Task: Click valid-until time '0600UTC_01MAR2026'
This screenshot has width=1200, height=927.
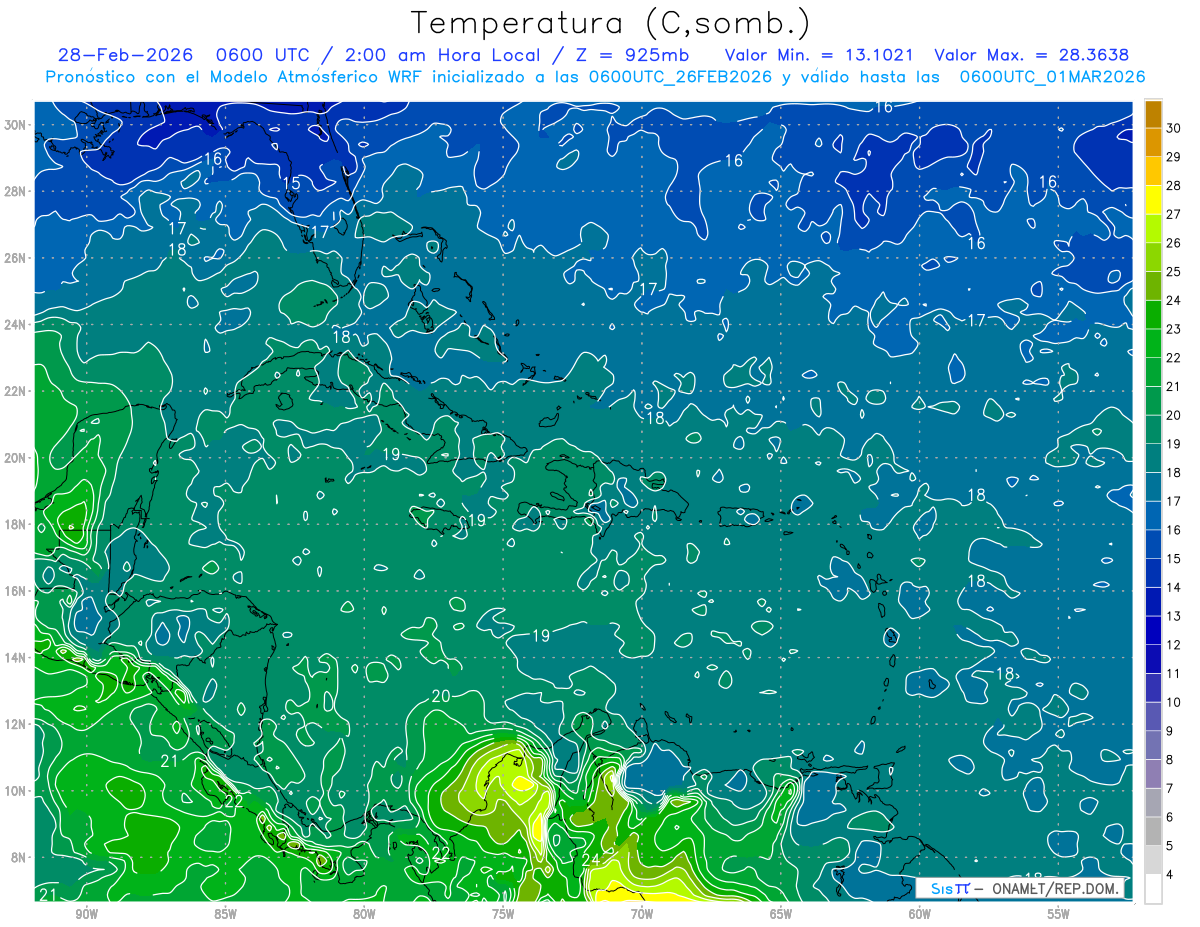Action: (x=1052, y=77)
